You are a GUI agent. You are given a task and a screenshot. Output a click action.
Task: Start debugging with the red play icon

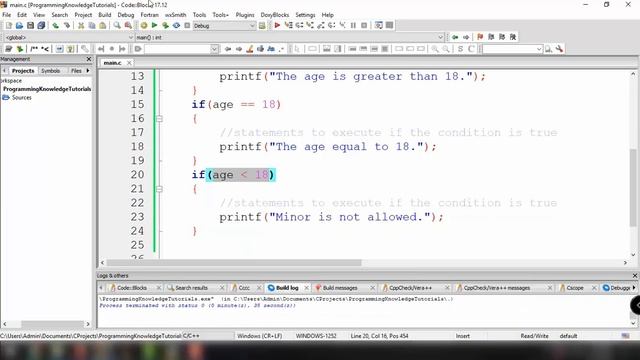[277, 25]
